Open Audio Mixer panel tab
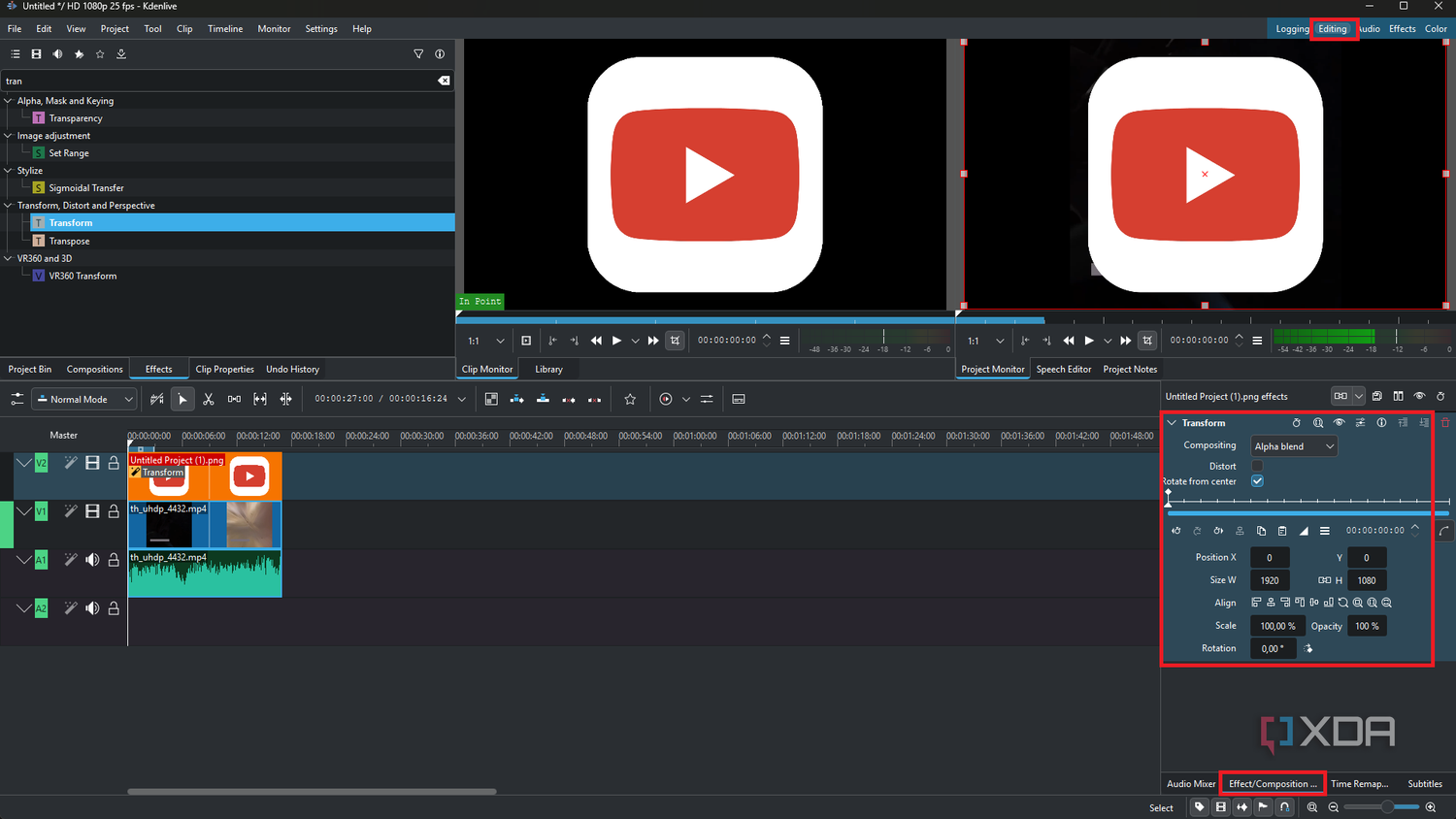This screenshot has width=1456, height=819. (x=1191, y=783)
